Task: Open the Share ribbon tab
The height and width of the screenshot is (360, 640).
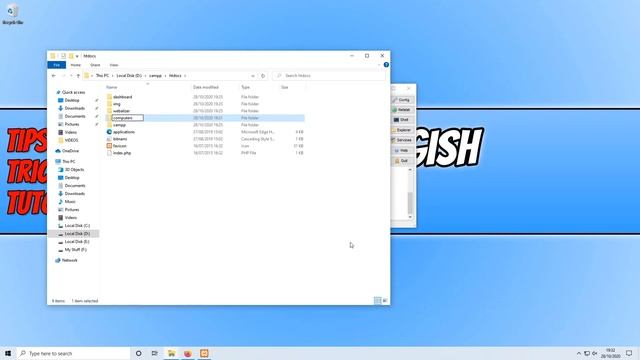Action: pyautogui.click(x=95, y=65)
